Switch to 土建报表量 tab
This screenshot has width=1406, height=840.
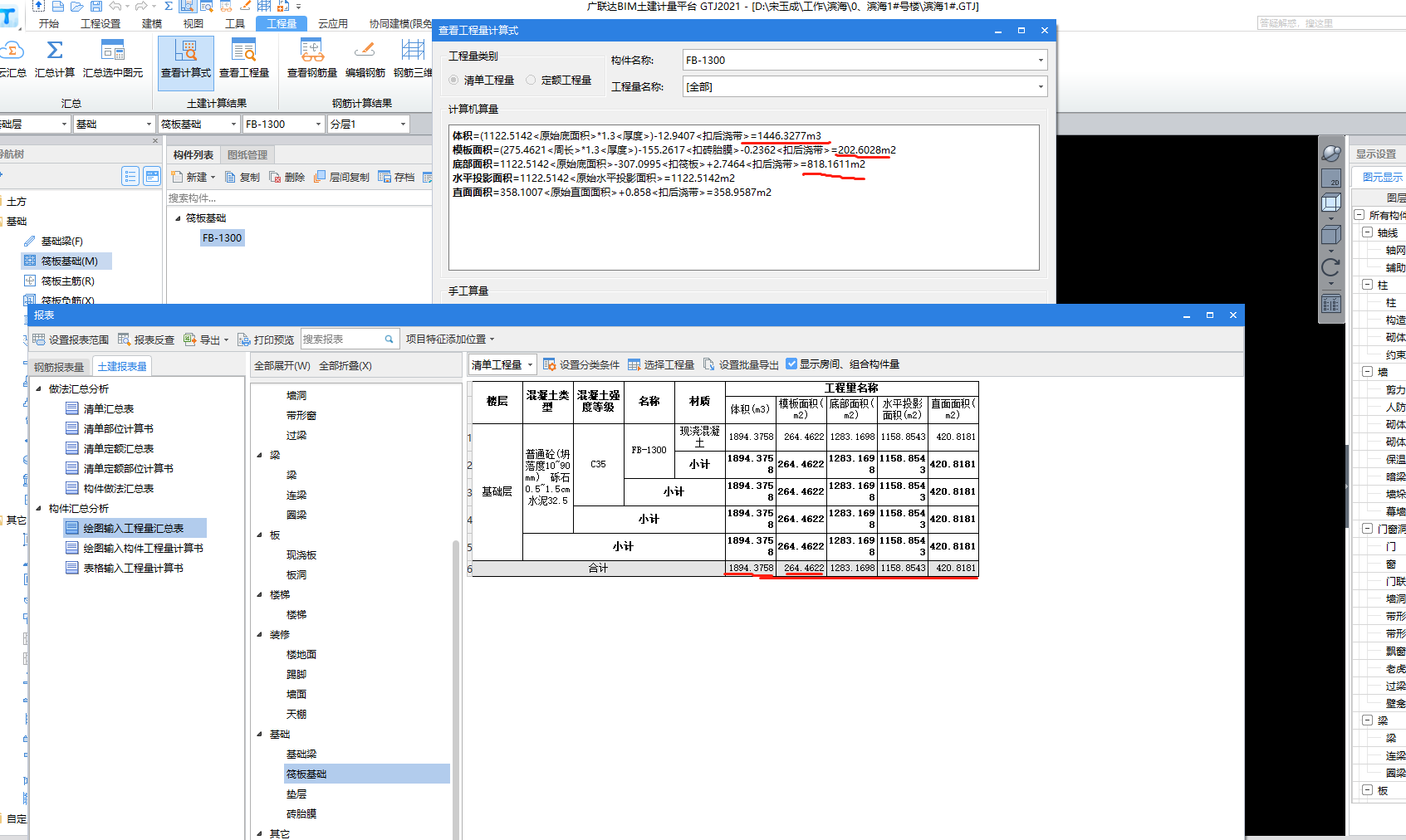122,367
